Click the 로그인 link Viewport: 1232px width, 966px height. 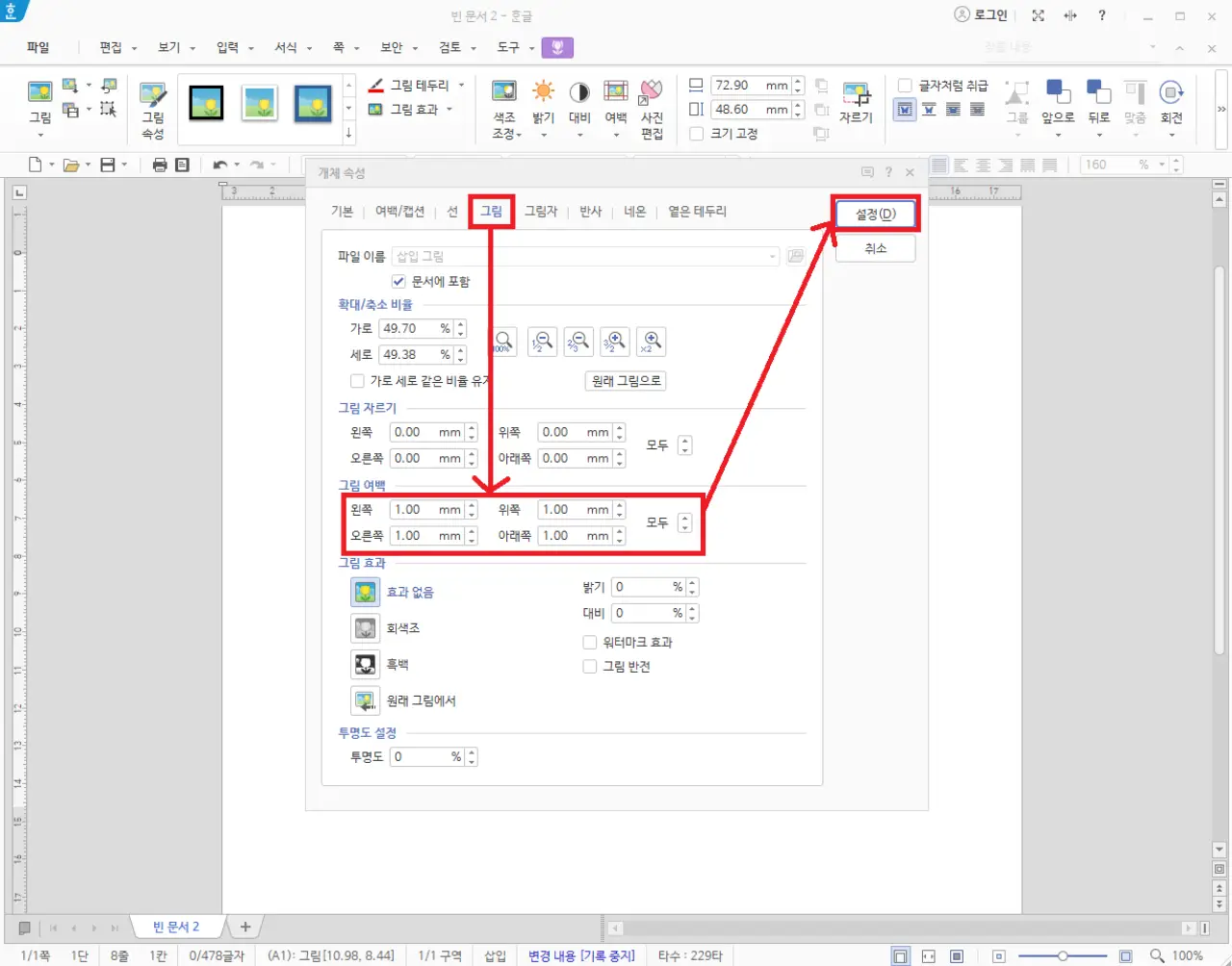point(981,15)
